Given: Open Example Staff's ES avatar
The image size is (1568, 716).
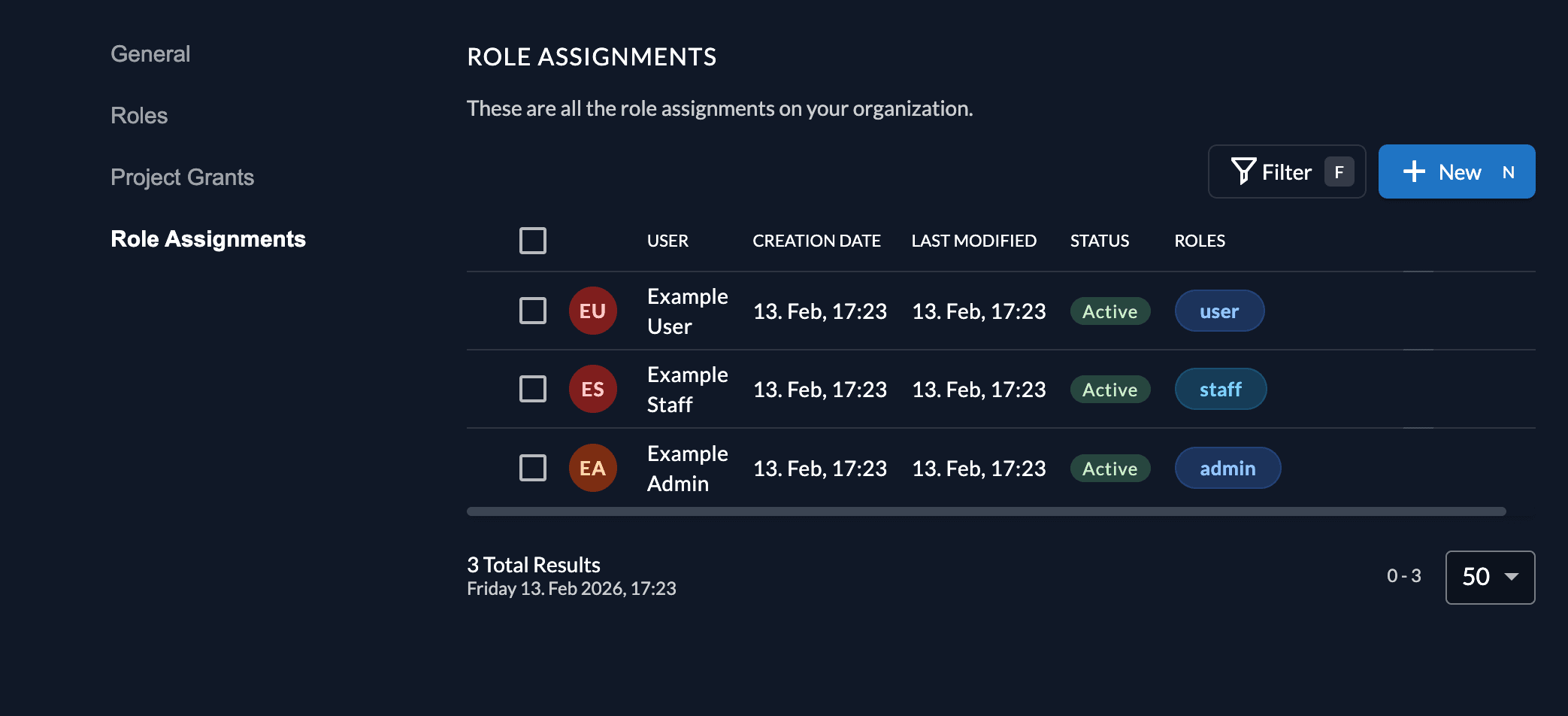Looking at the screenshot, I should click(593, 389).
